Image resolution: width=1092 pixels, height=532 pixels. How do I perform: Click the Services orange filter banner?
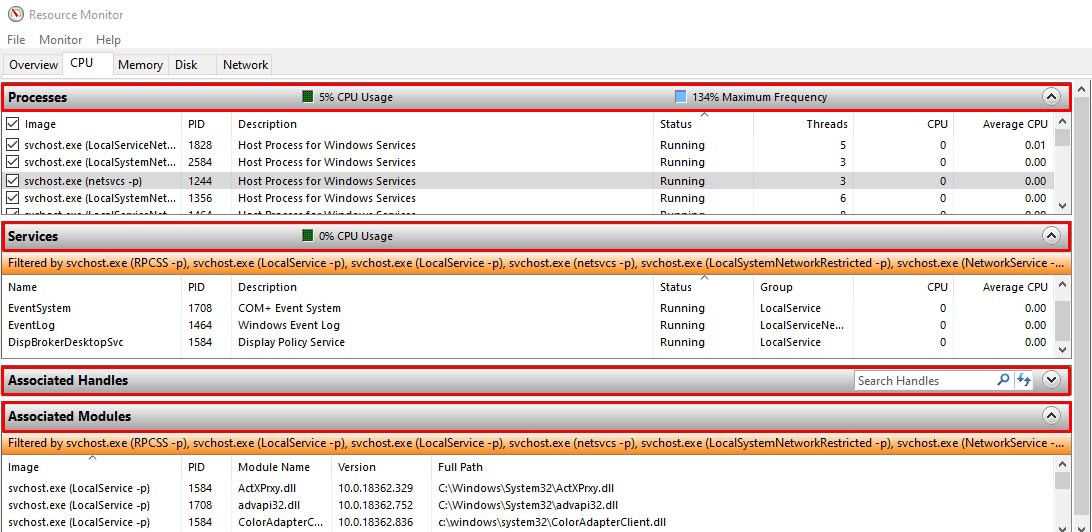click(x=536, y=263)
